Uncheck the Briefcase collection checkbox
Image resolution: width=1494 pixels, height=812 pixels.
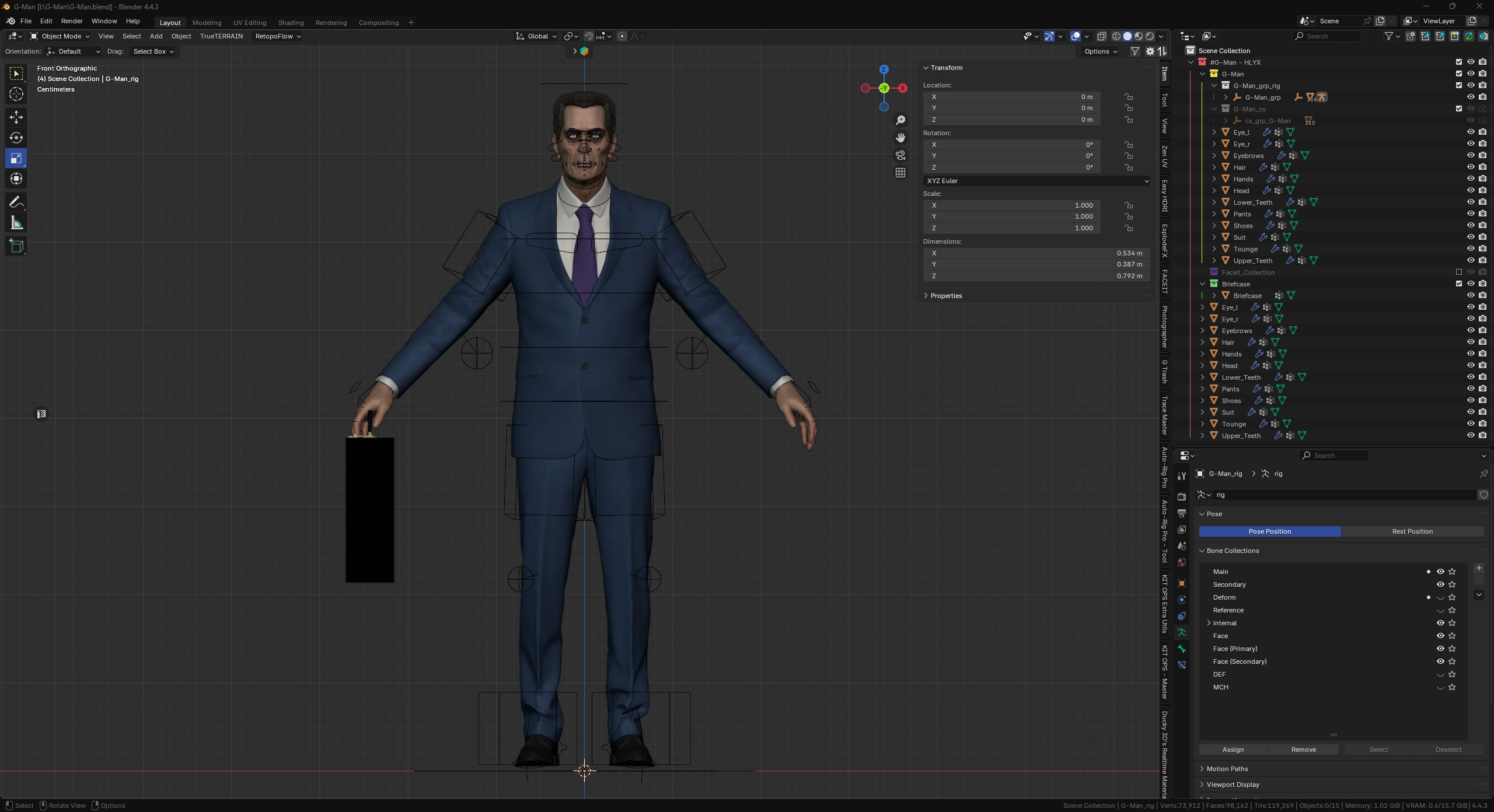coord(1459,283)
